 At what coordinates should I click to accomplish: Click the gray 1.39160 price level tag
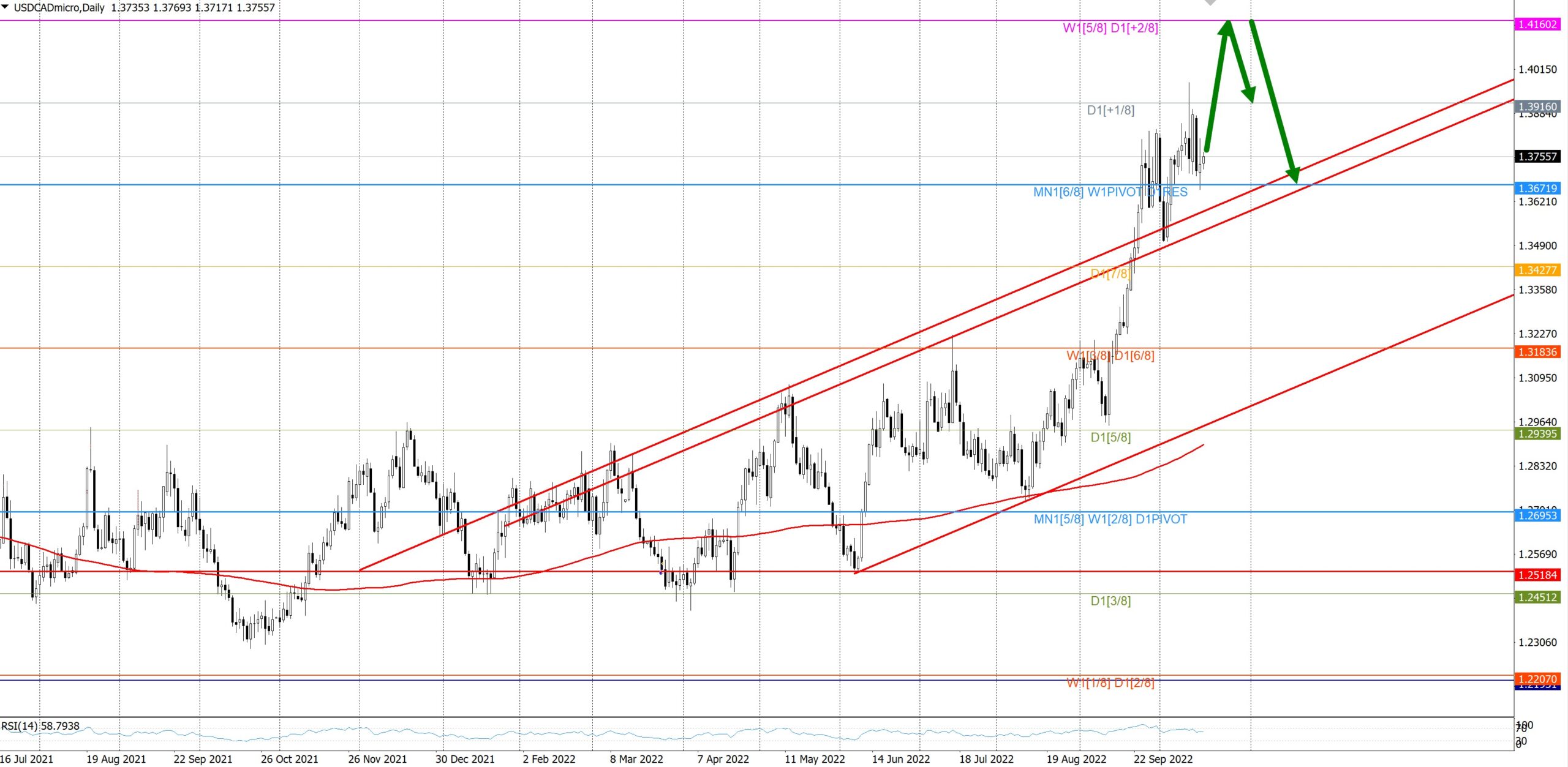point(1537,107)
